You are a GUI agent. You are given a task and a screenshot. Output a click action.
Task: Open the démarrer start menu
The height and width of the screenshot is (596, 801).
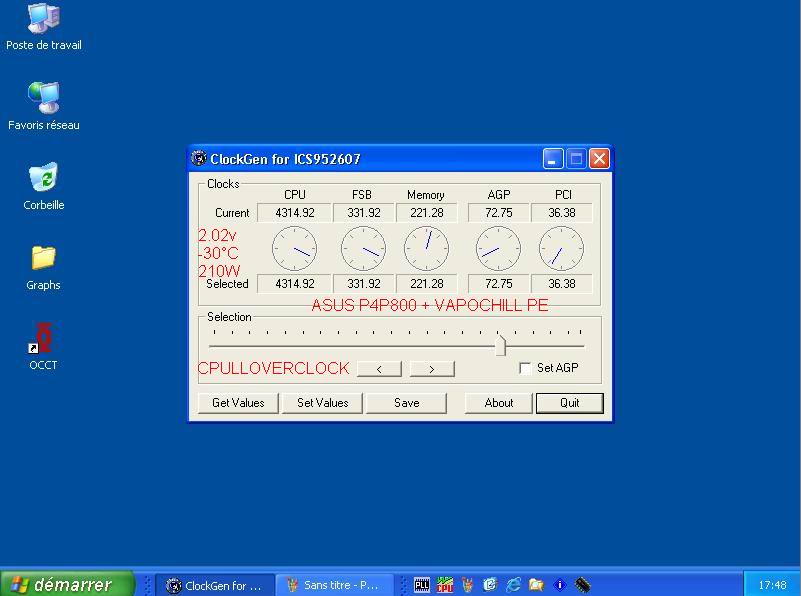point(67,584)
